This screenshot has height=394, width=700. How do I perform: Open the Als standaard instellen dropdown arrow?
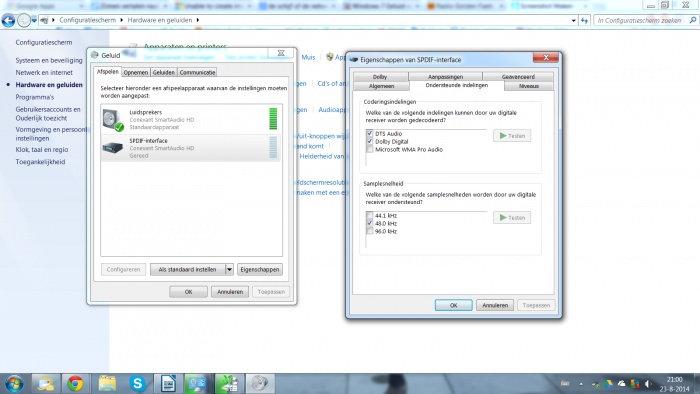[x=229, y=270]
